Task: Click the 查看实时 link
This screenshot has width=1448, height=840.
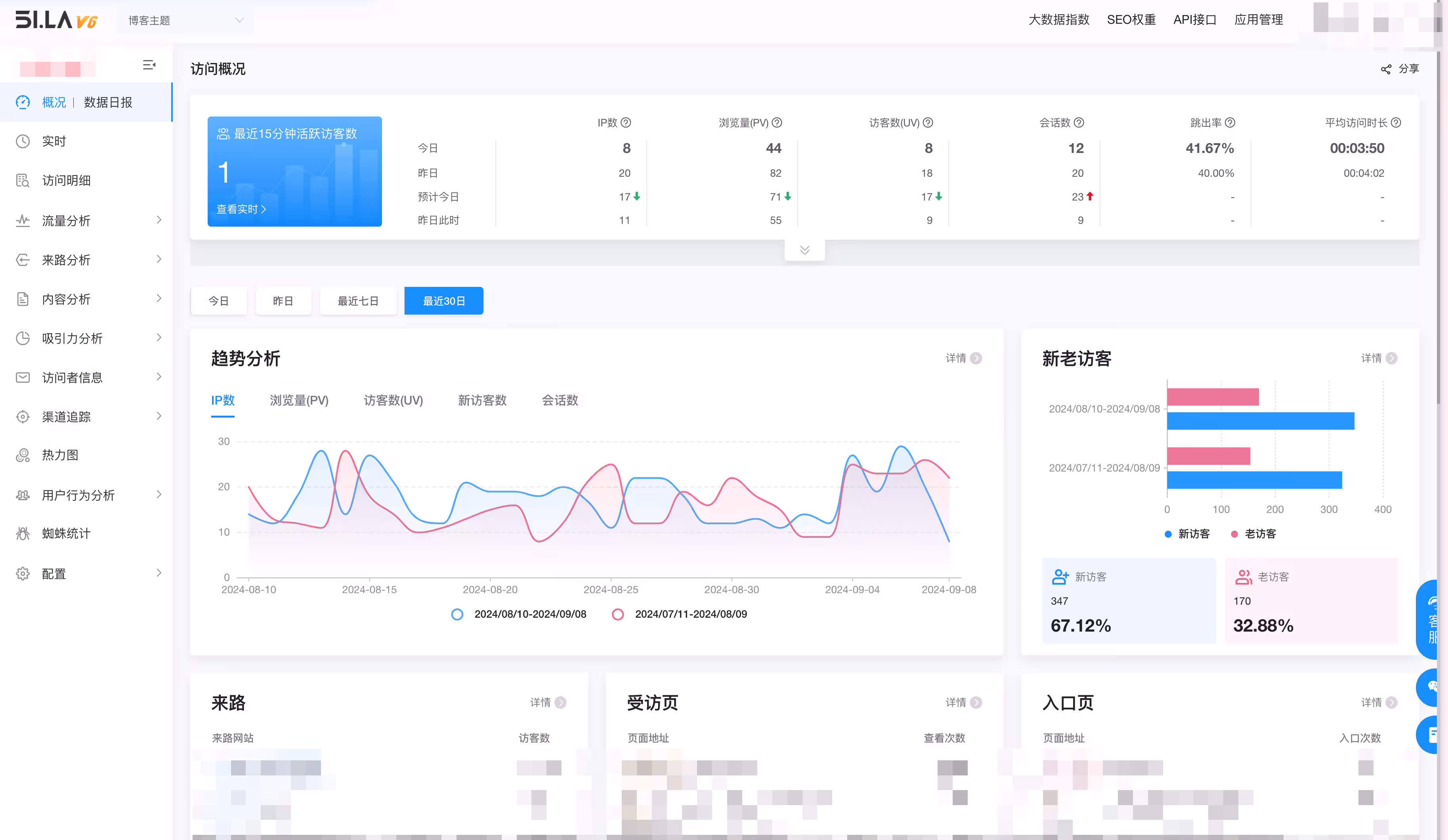Action: point(241,209)
